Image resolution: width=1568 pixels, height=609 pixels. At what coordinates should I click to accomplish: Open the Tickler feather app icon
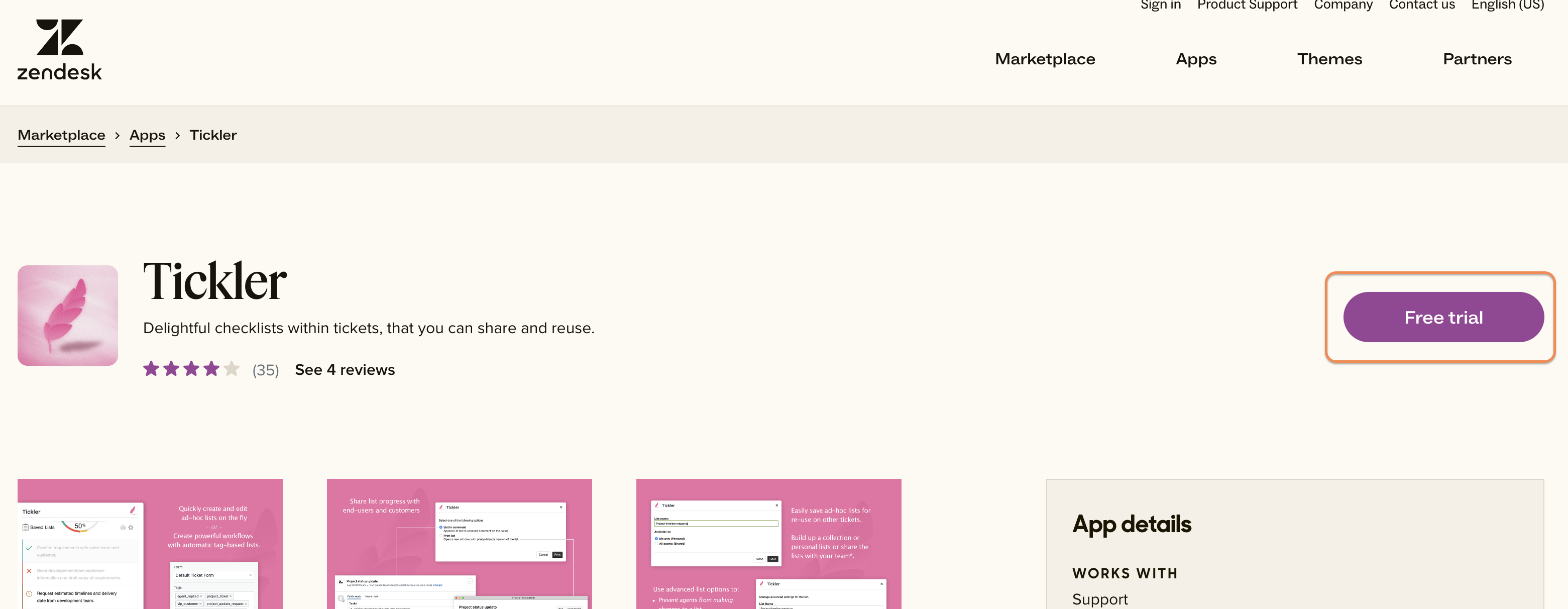pos(68,316)
